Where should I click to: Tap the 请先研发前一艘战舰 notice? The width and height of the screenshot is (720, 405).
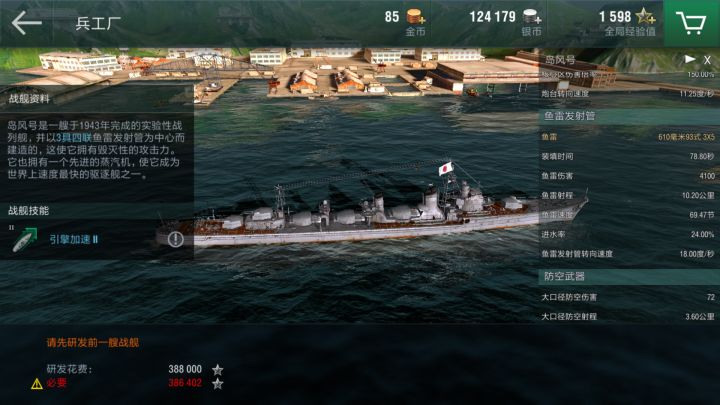(92, 343)
